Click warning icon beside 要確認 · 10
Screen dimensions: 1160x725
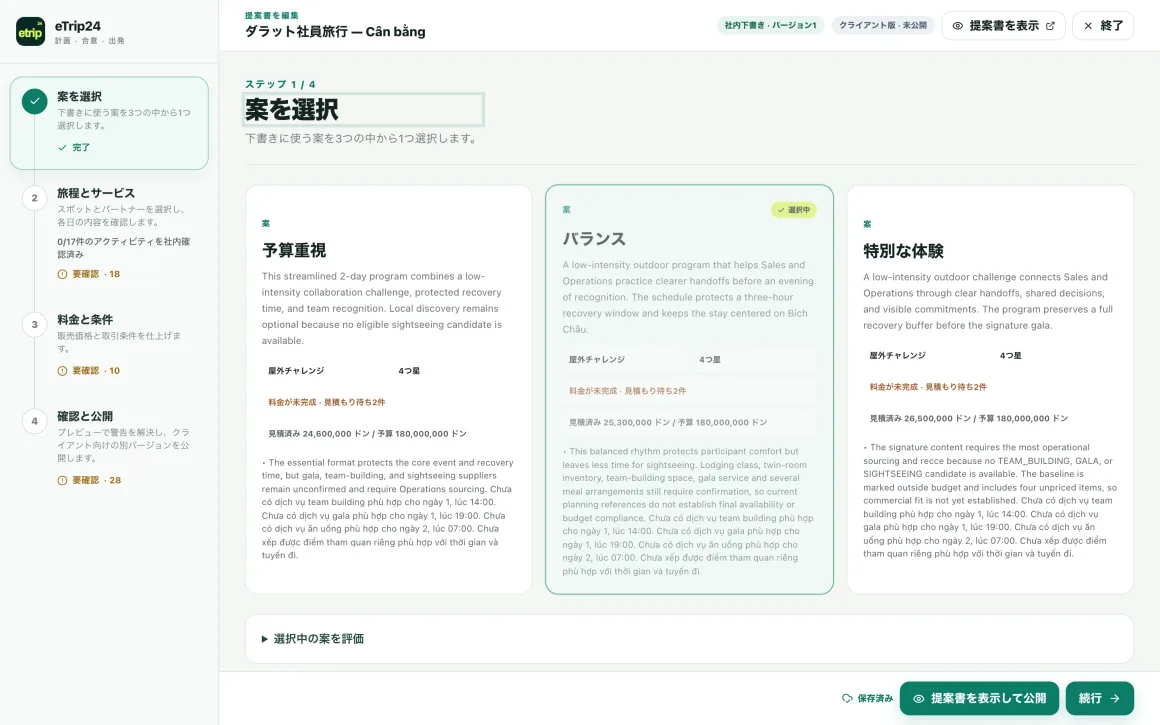point(62,371)
